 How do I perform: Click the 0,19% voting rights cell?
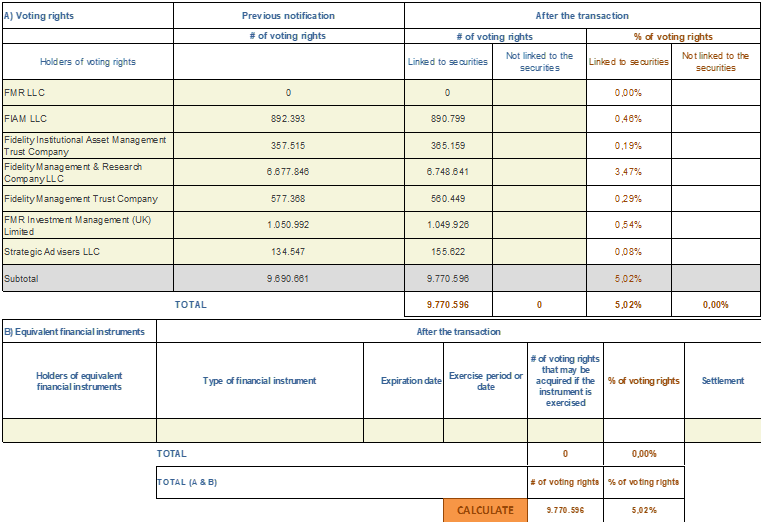pyautogui.click(x=628, y=146)
